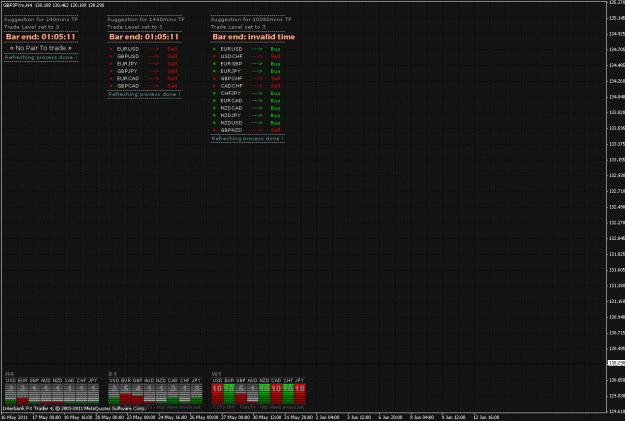Click the EUR bar in W1 meter
The height and width of the screenshot is (421, 625).
(229, 393)
